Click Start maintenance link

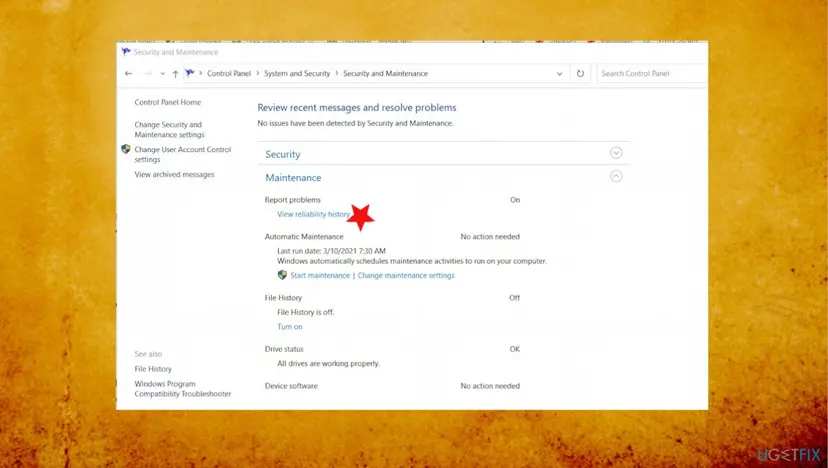pos(320,275)
